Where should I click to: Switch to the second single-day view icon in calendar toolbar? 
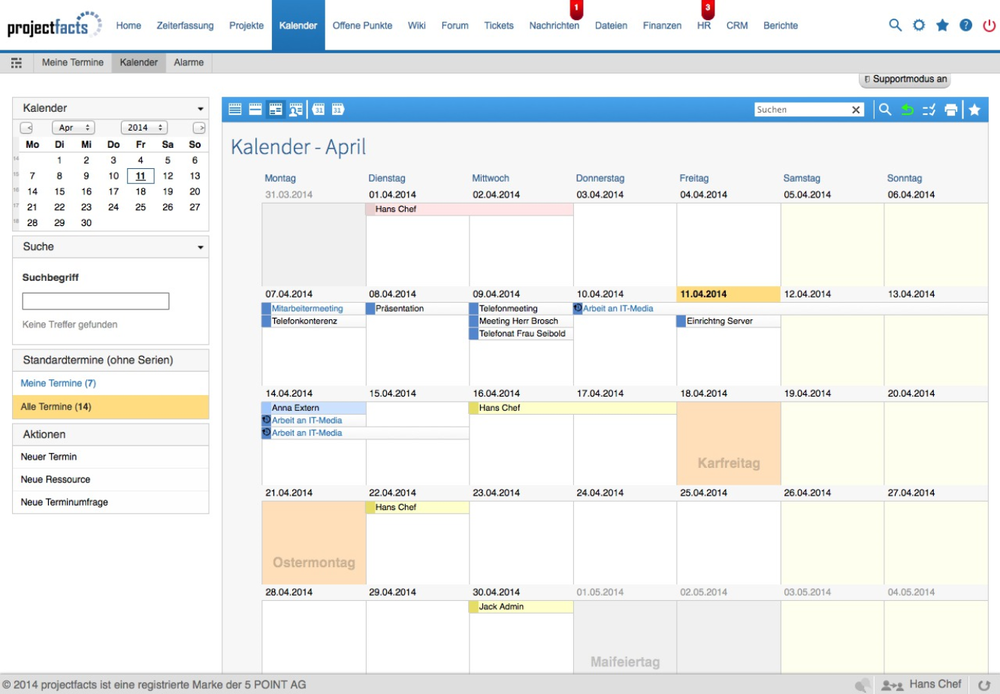(x=255, y=110)
